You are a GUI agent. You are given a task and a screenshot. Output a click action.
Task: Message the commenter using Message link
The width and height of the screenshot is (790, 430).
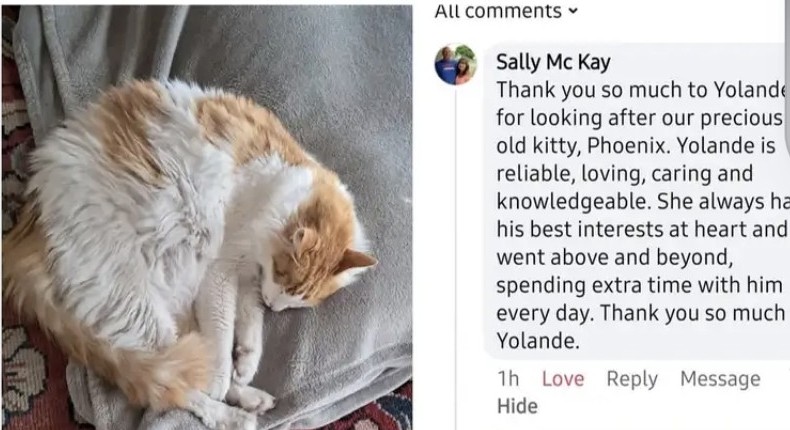click(x=720, y=378)
